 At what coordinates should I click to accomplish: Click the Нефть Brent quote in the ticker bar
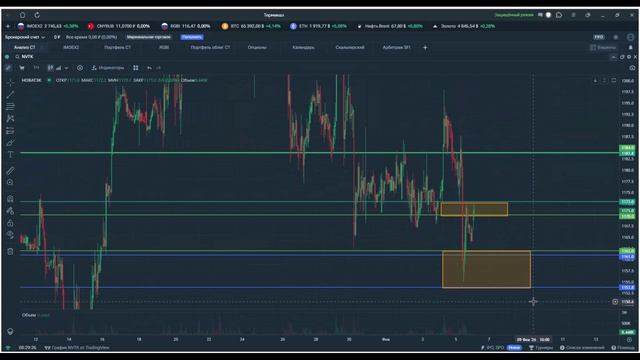(390, 26)
